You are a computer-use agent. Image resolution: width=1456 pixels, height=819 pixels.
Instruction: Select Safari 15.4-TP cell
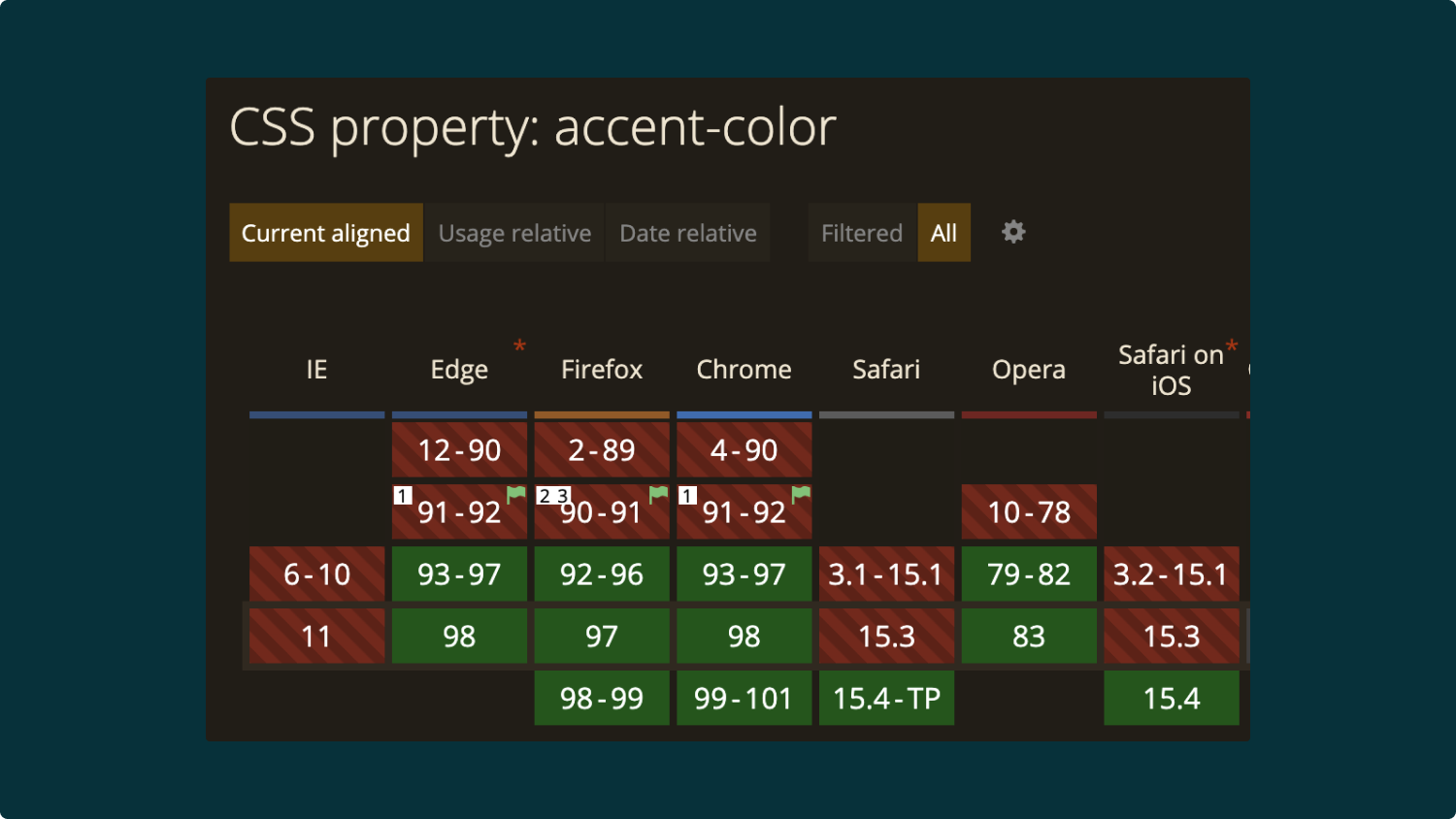coord(886,699)
